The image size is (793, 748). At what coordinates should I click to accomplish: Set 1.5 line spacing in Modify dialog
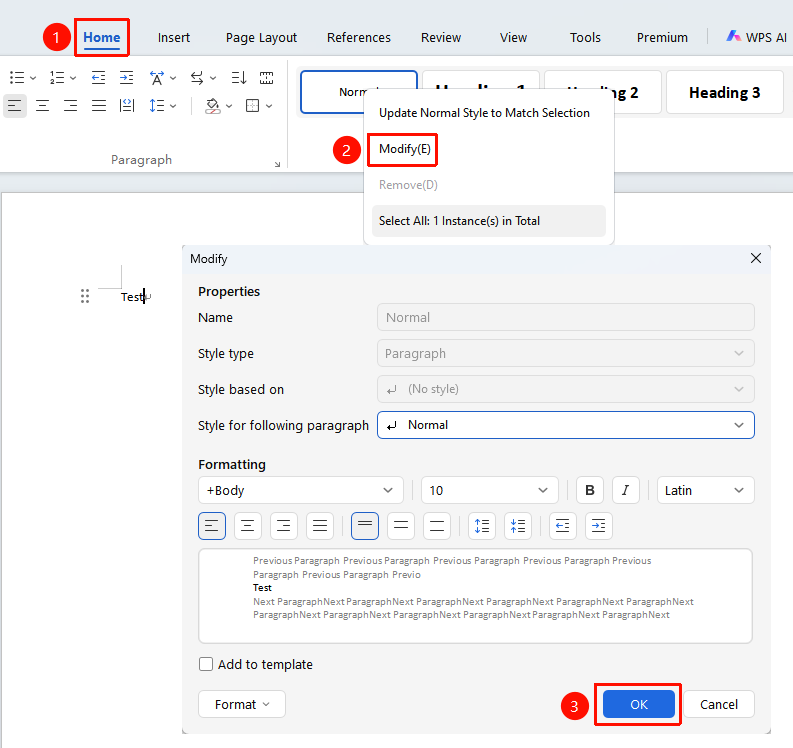401,526
